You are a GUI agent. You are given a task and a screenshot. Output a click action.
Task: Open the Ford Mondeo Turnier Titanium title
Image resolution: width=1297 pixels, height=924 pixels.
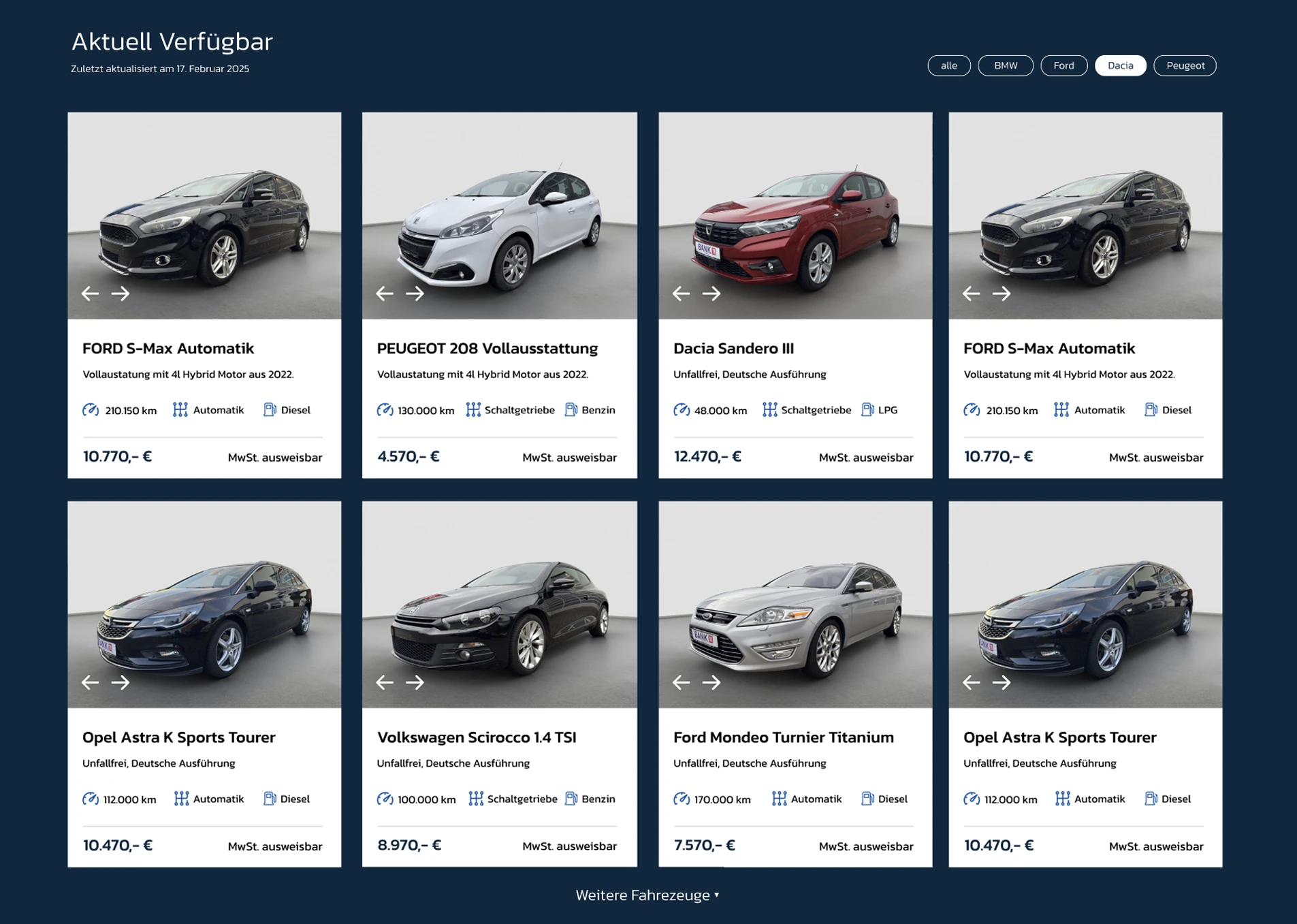point(783,737)
